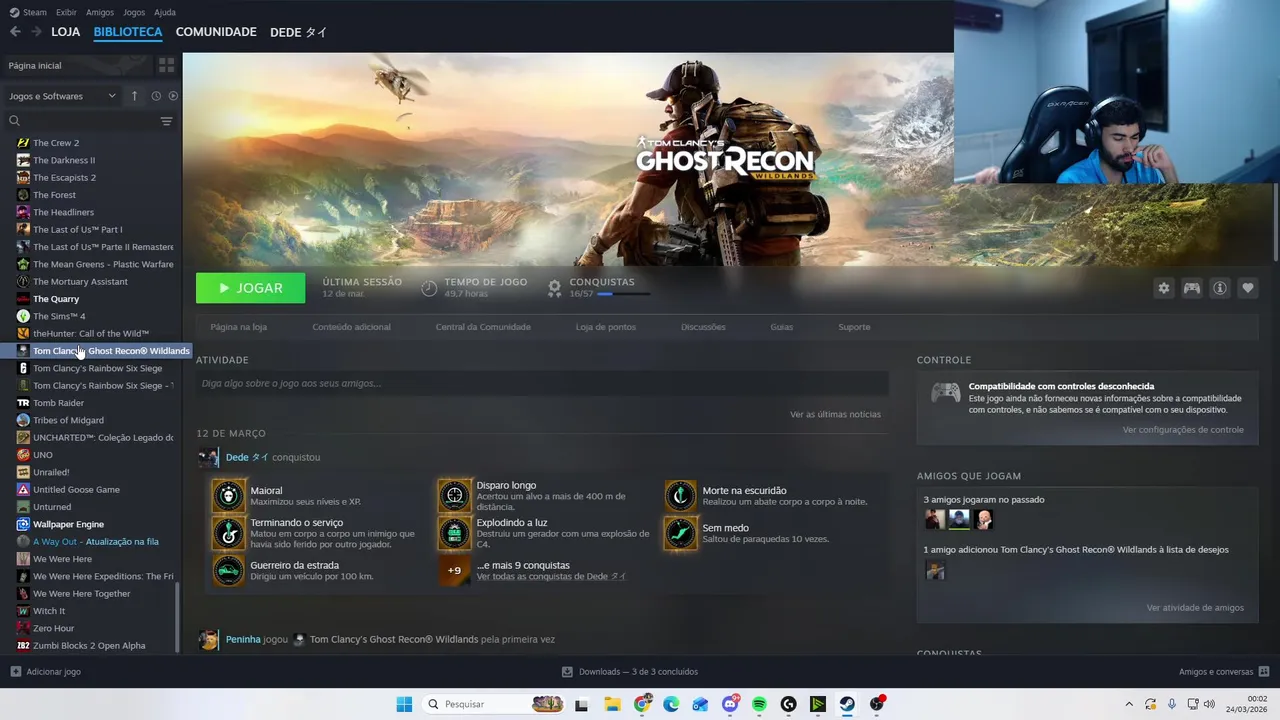Image resolution: width=1280 pixels, height=720 pixels.
Task: Open Ver atividade de amigos link
Action: click(x=1195, y=608)
